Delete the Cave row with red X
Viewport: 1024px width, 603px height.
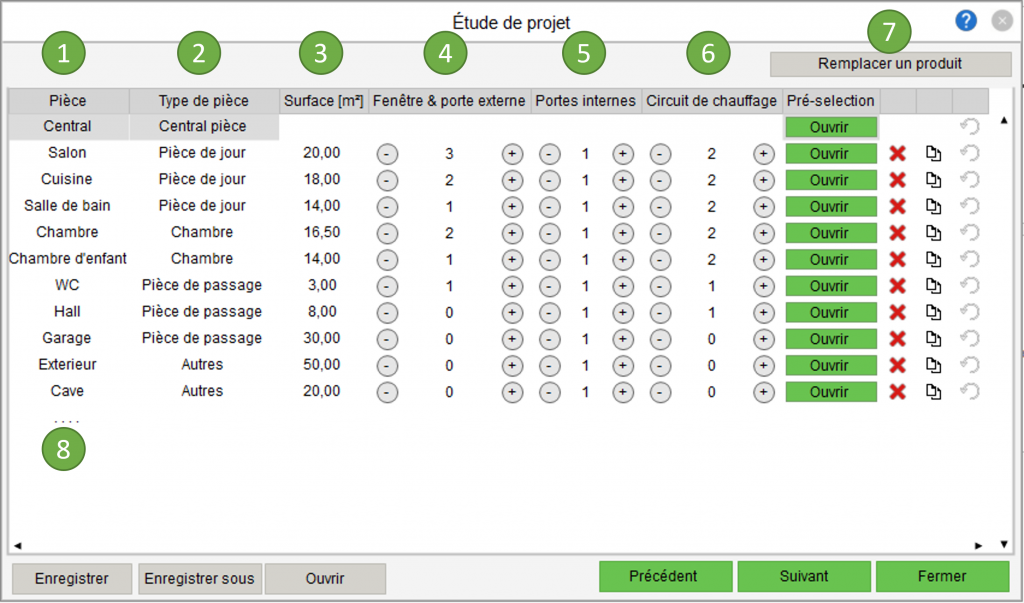tap(898, 392)
